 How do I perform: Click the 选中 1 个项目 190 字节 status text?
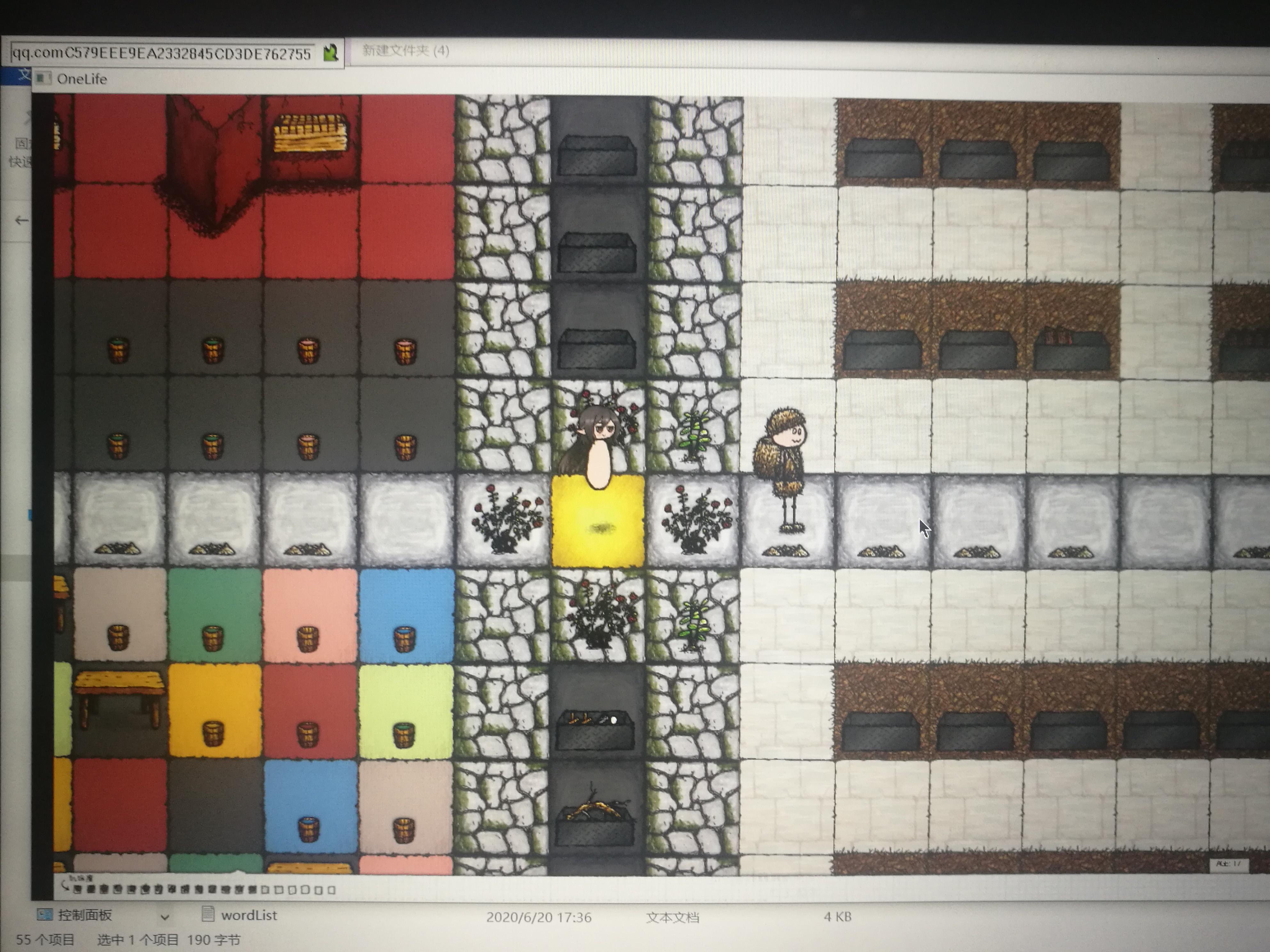click(168, 940)
